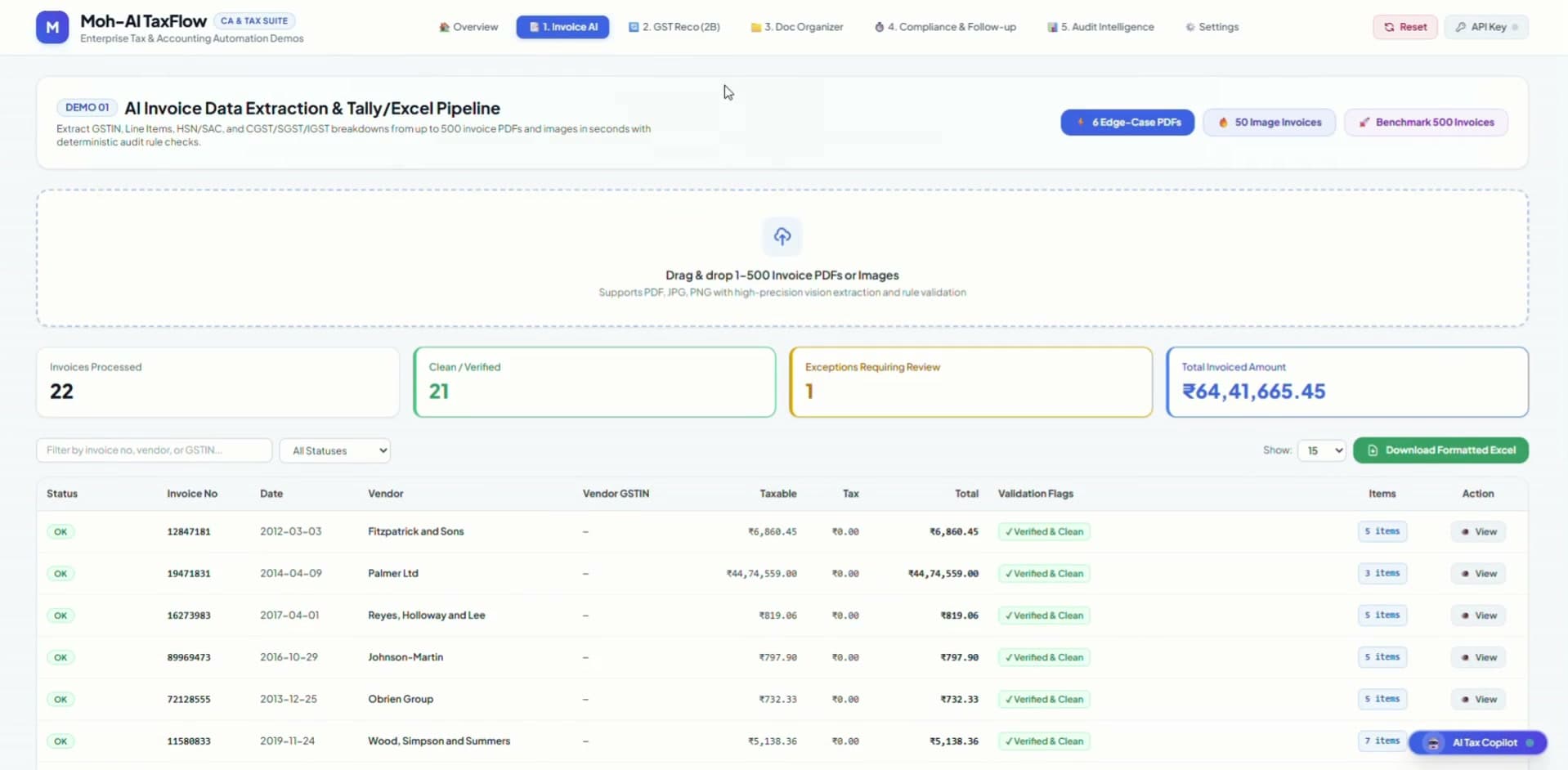Image resolution: width=1568 pixels, height=770 pixels.
Task: Click the Reset button
Action: click(x=1405, y=27)
